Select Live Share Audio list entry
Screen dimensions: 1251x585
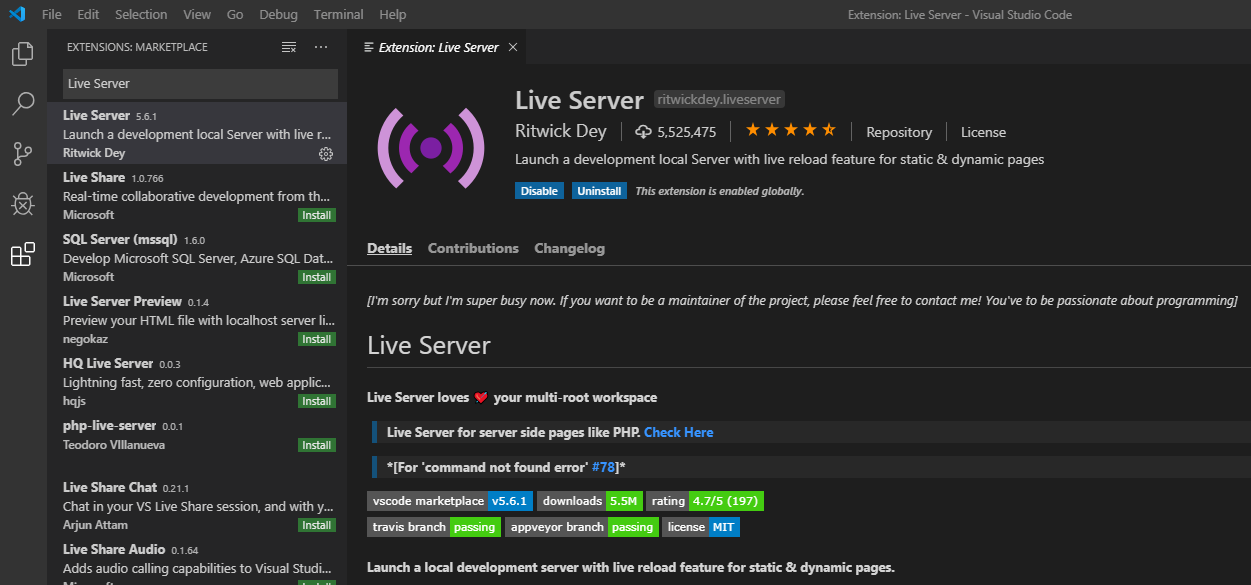click(x=197, y=560)
